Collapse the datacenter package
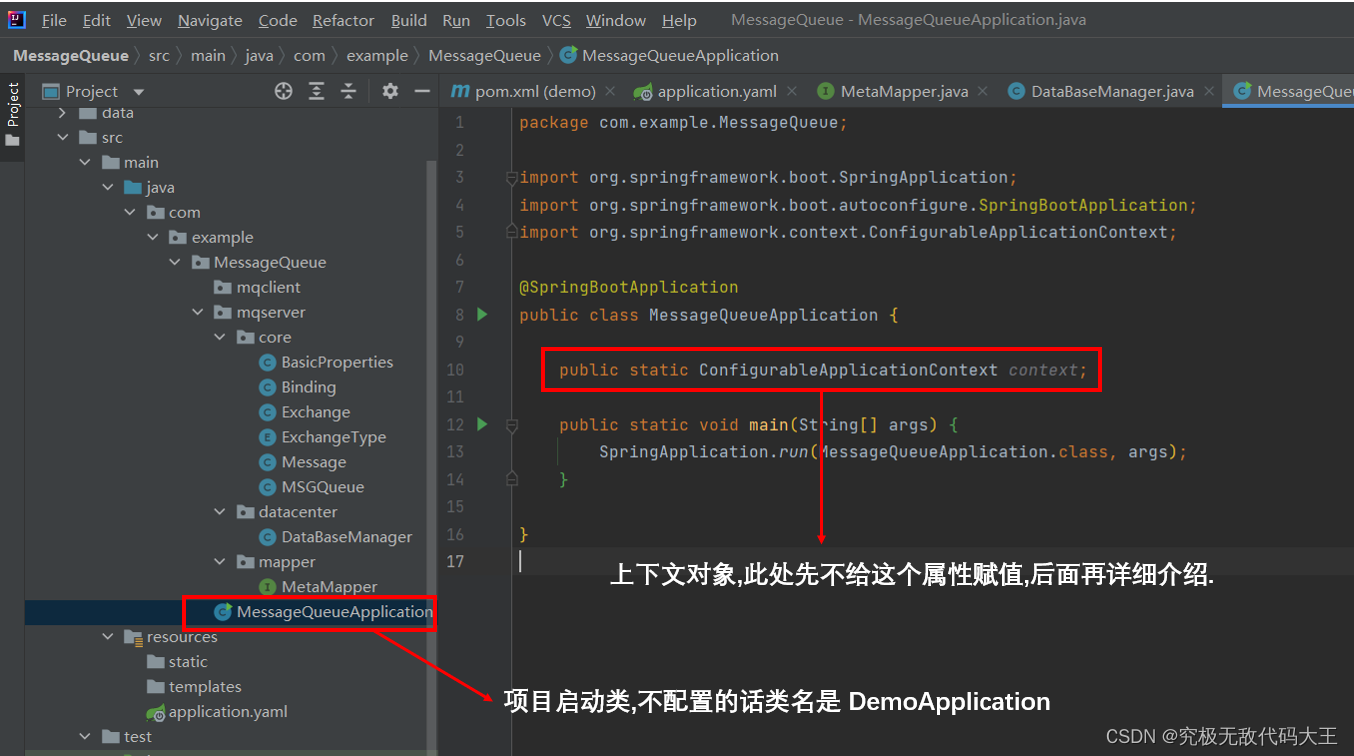The image size is (1354, 756). tap(219, 512)
